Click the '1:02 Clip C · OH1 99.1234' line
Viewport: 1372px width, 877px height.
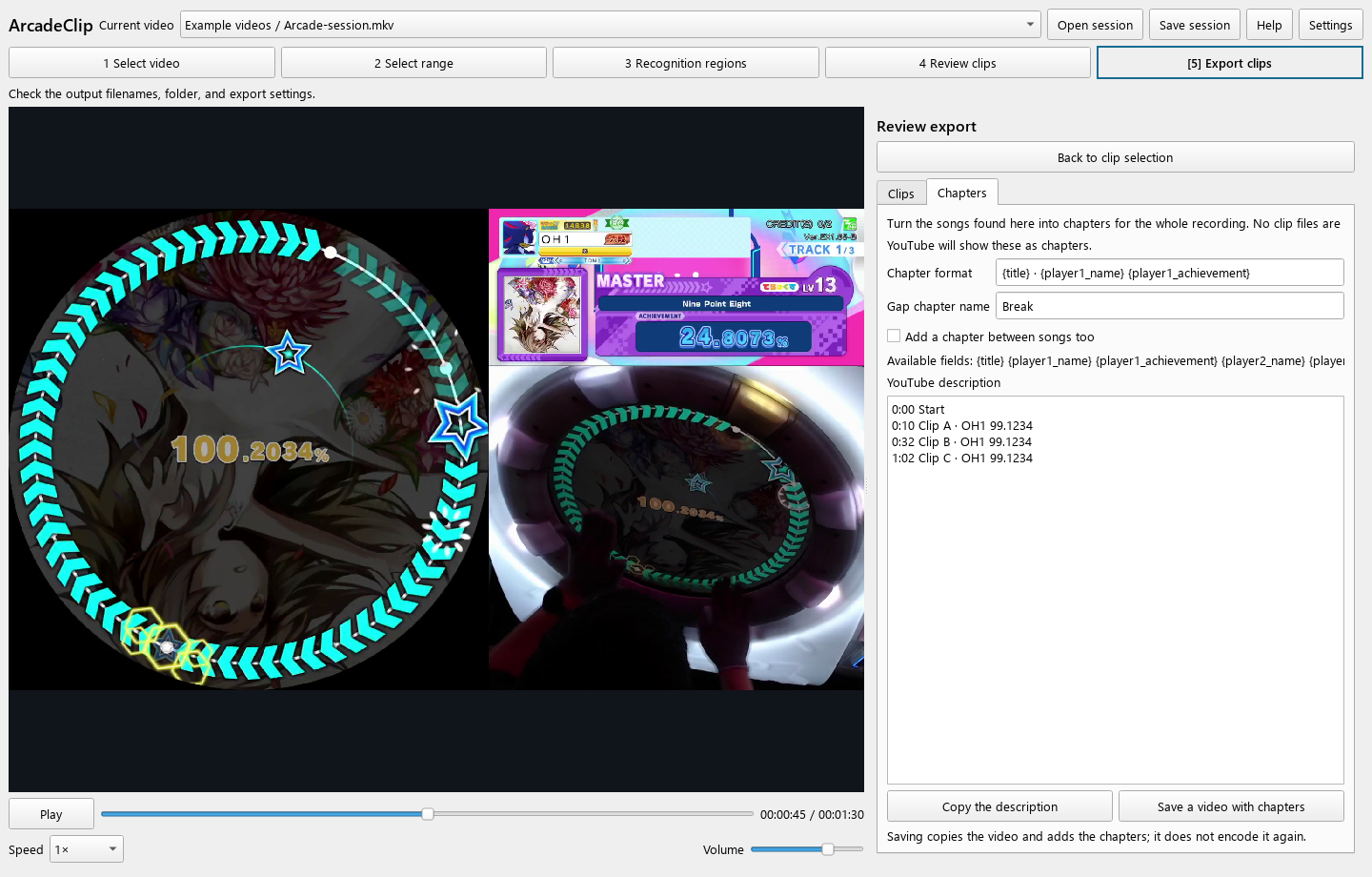[962, 459]
